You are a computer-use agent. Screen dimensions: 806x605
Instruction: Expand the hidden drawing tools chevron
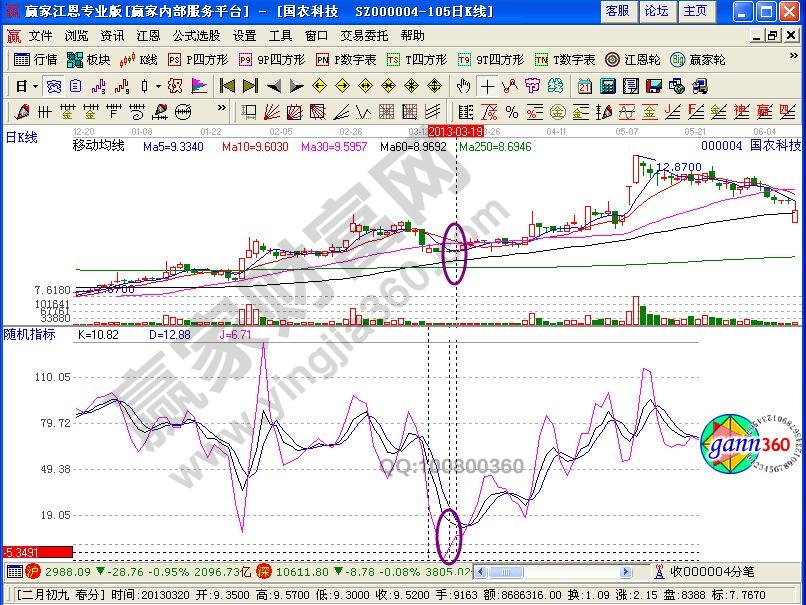pyautogui.click(x=222, y=111)
